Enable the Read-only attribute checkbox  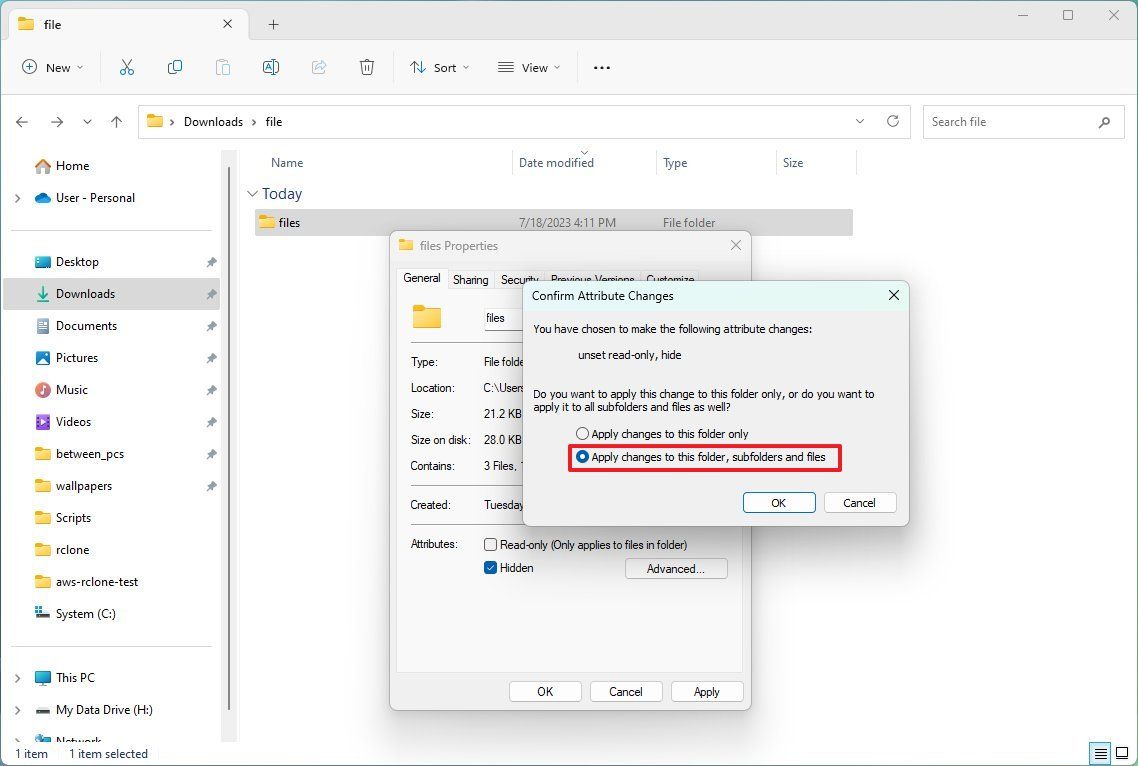pyautogui.click(x=490, y=544)
